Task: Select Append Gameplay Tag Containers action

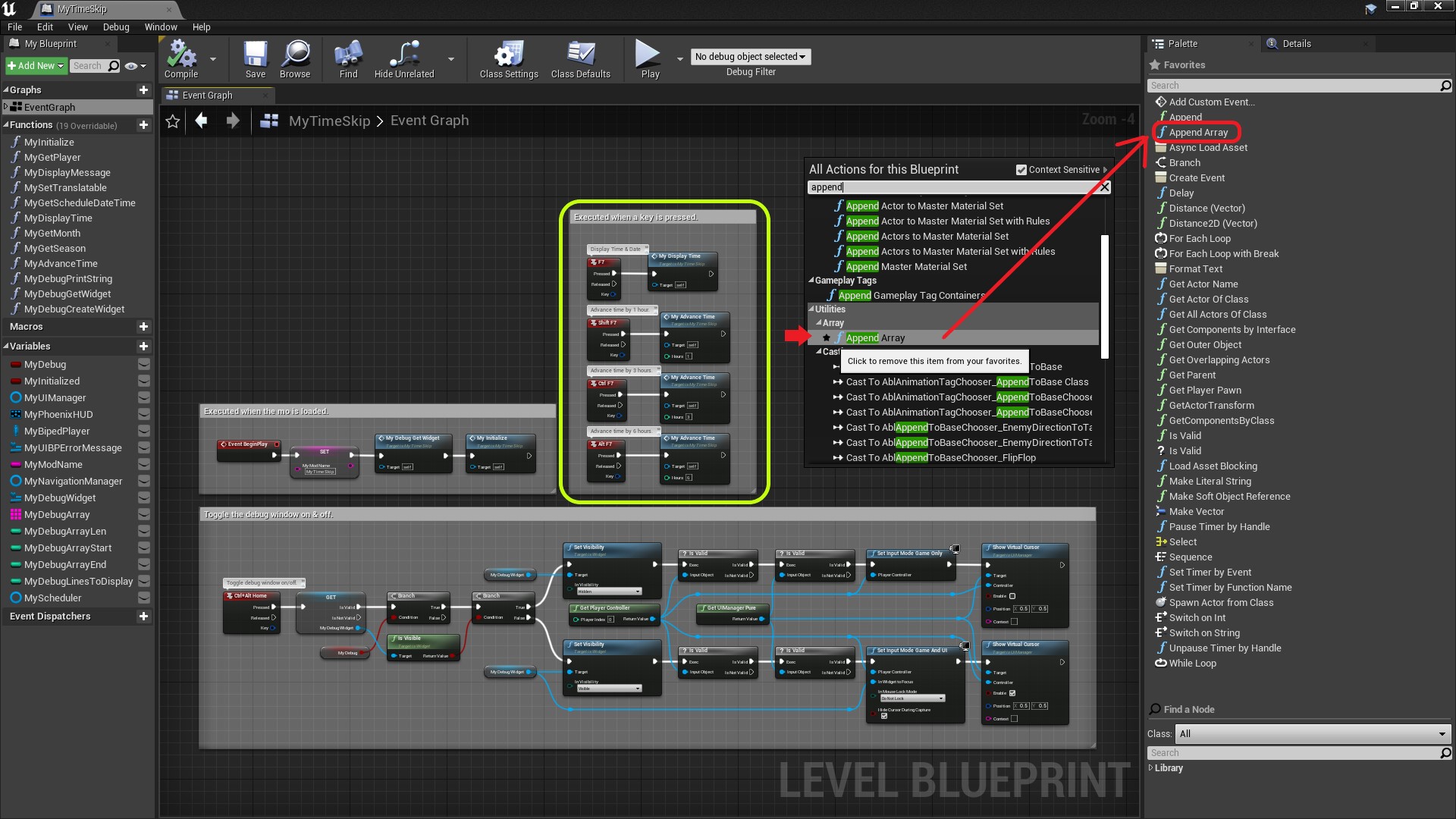Action: [x=911, y=296]
